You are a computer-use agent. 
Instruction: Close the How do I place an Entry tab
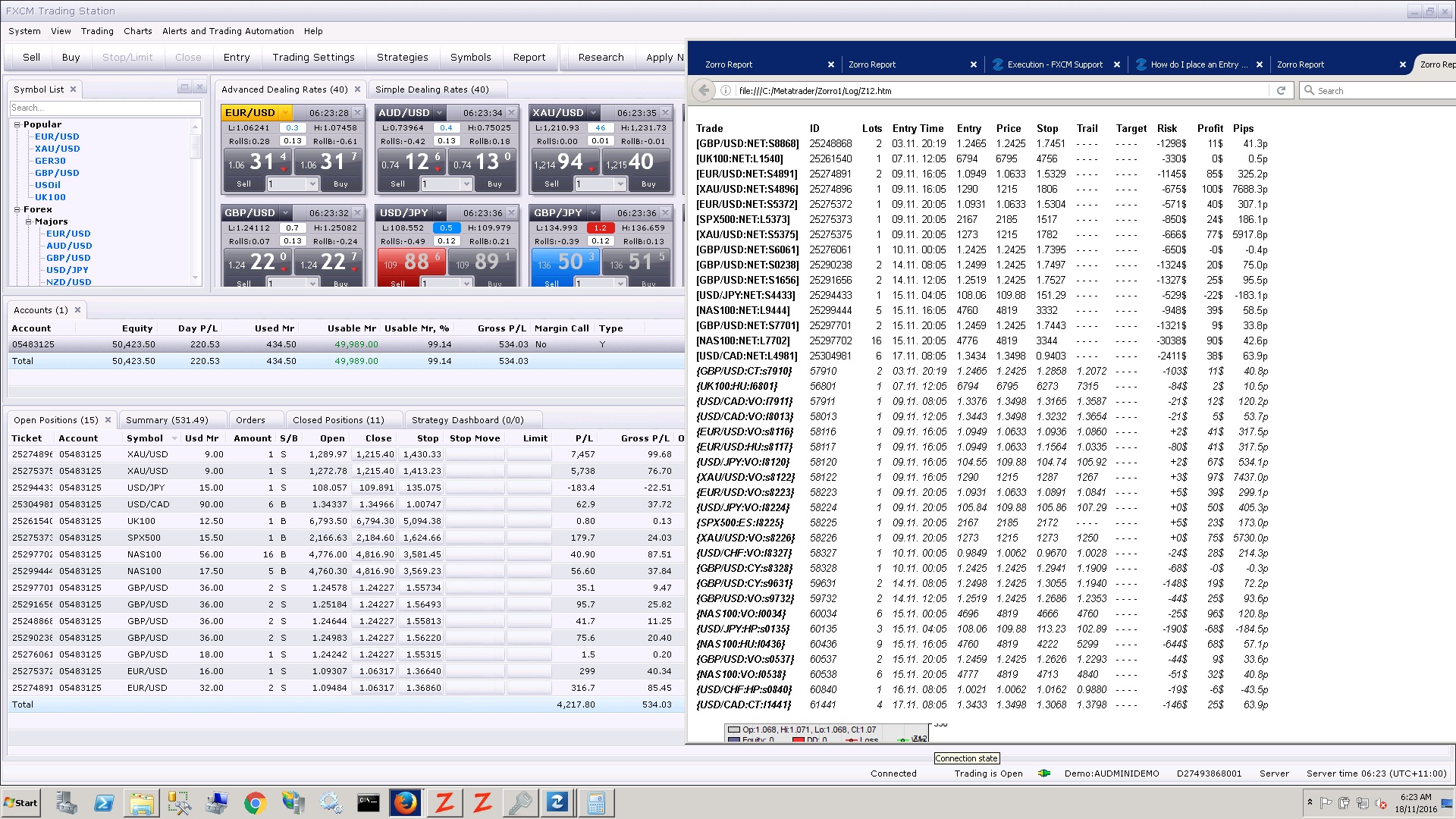click(1260, 64)
